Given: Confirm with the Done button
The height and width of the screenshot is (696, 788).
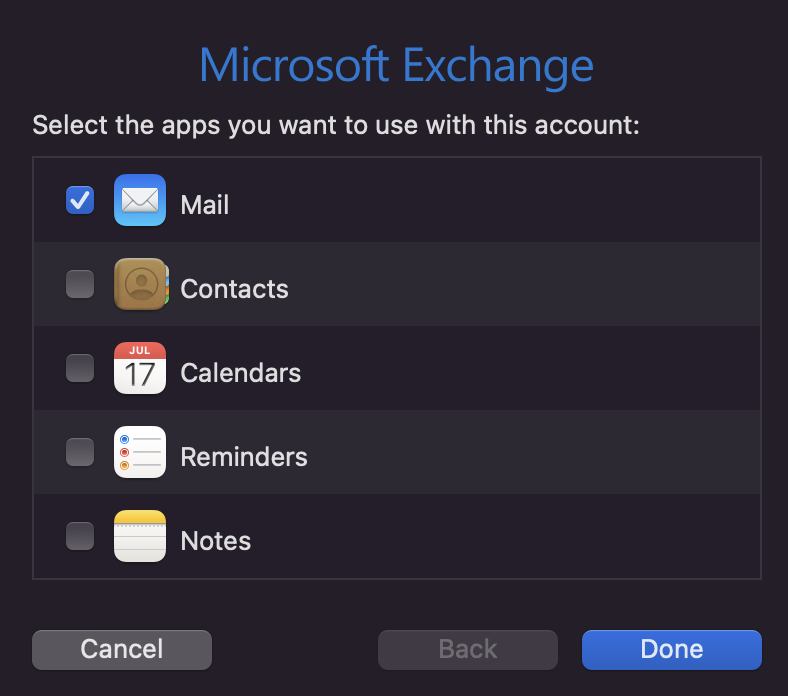Looking at the screenshot, I should 672,649.
